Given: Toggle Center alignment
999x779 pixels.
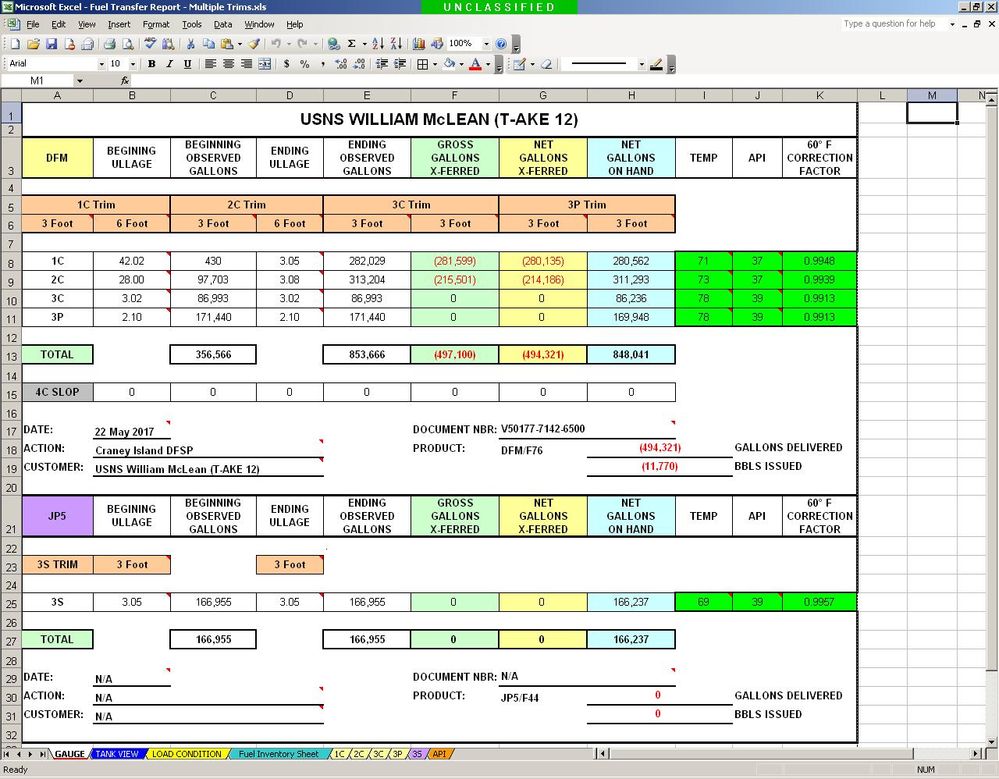Looking at the screenshot, I should [x=228, y=64].
